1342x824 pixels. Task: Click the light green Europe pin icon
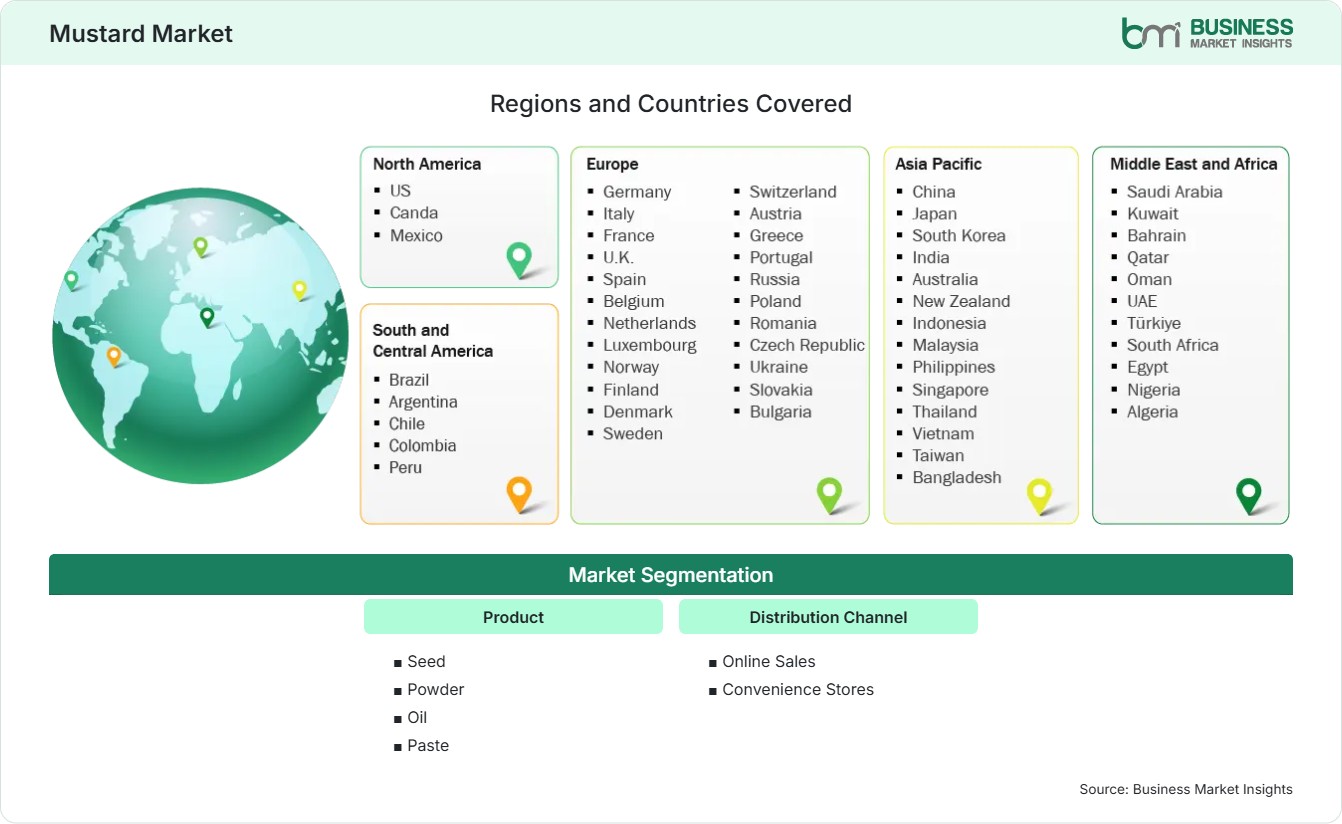pyautogui.click(x=829, y=494)
